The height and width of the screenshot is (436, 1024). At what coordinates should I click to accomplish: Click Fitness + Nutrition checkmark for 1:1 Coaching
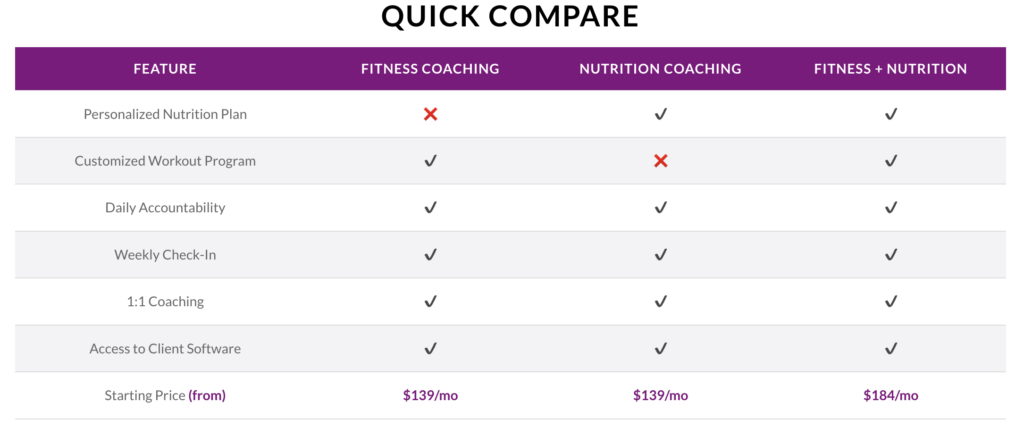[x=891, y=302]
